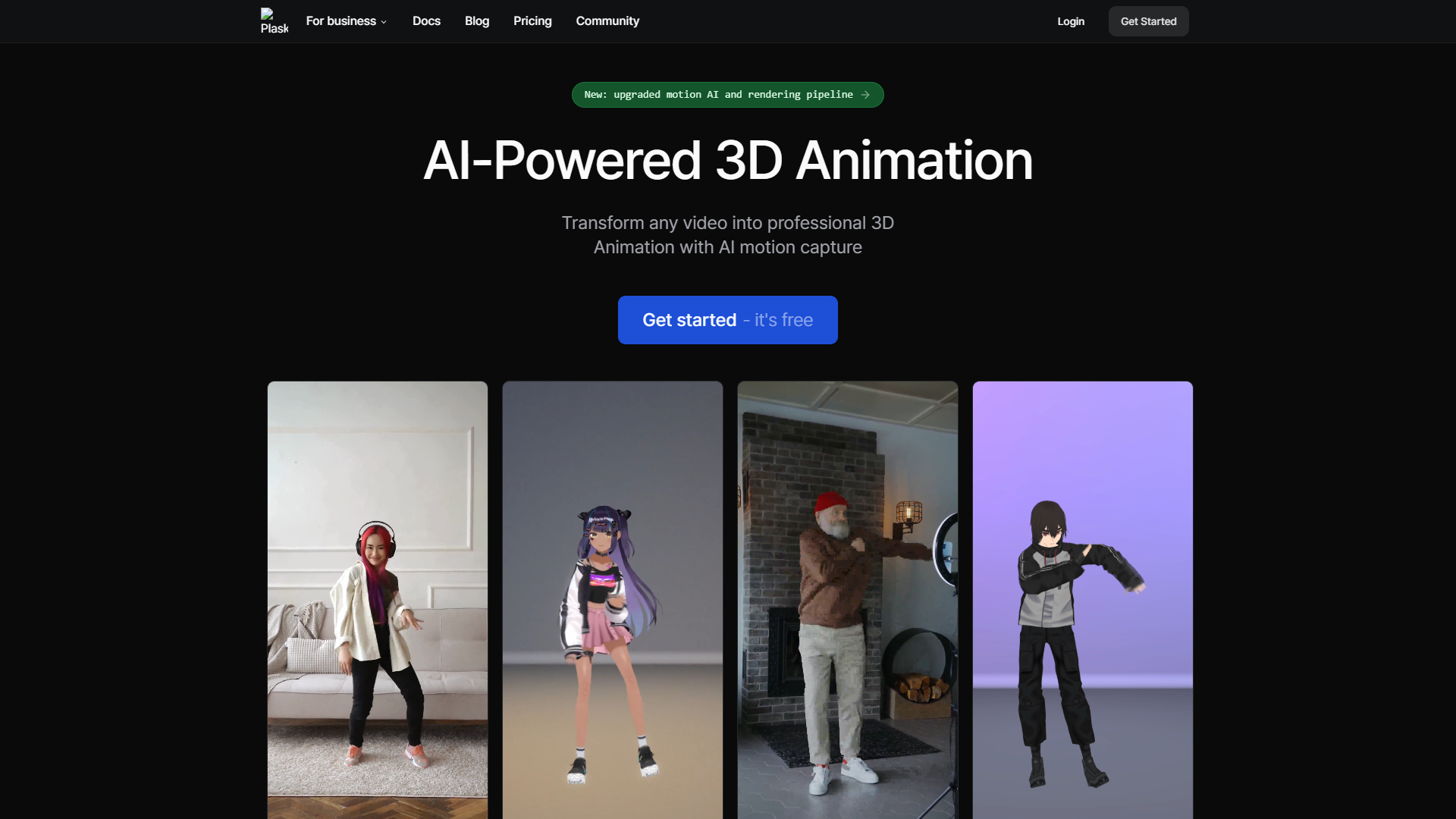Screen dimensions: 1456x819
Task: Click the broken image icon above Plask
Action: coord(267,14)
